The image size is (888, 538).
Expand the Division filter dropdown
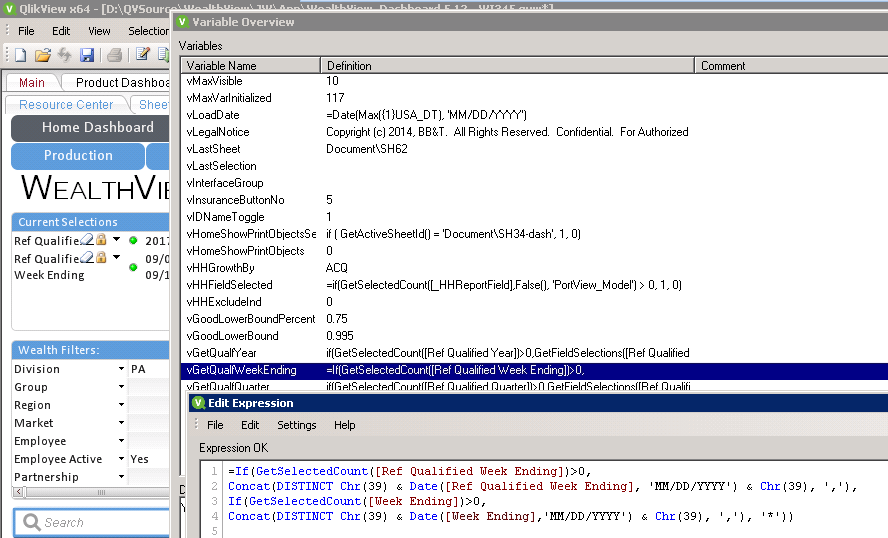(120, 369)
